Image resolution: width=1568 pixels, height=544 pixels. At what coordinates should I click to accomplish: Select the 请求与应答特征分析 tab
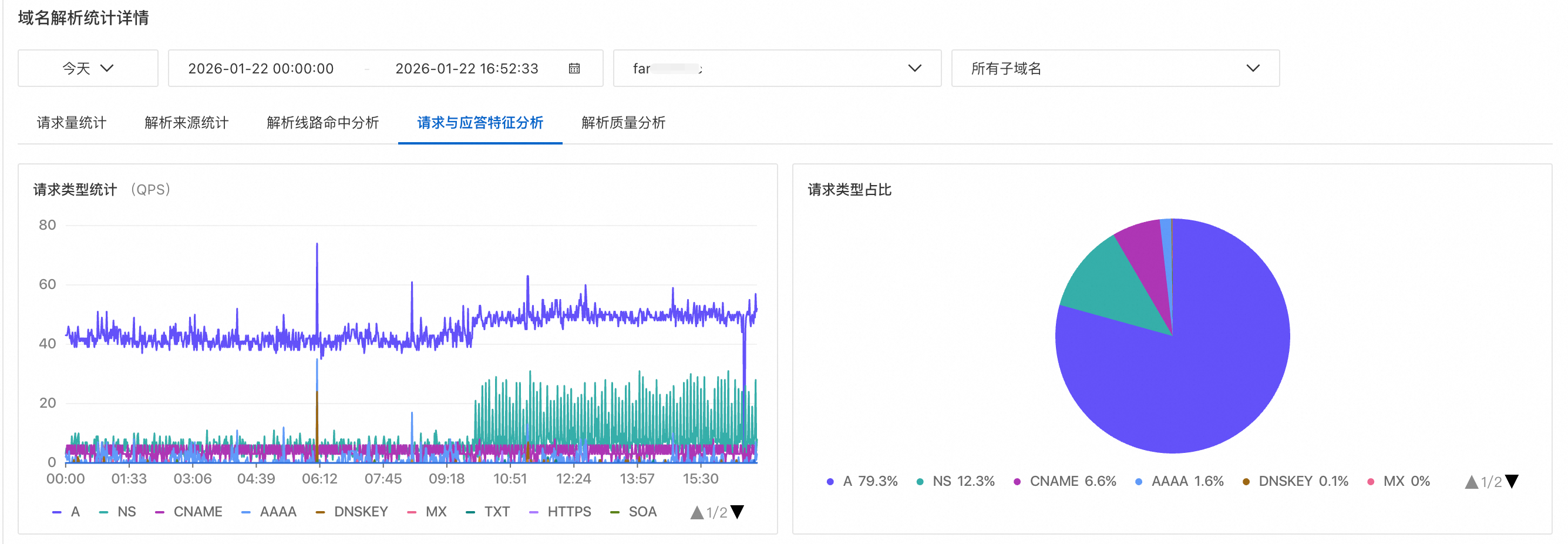480,122
